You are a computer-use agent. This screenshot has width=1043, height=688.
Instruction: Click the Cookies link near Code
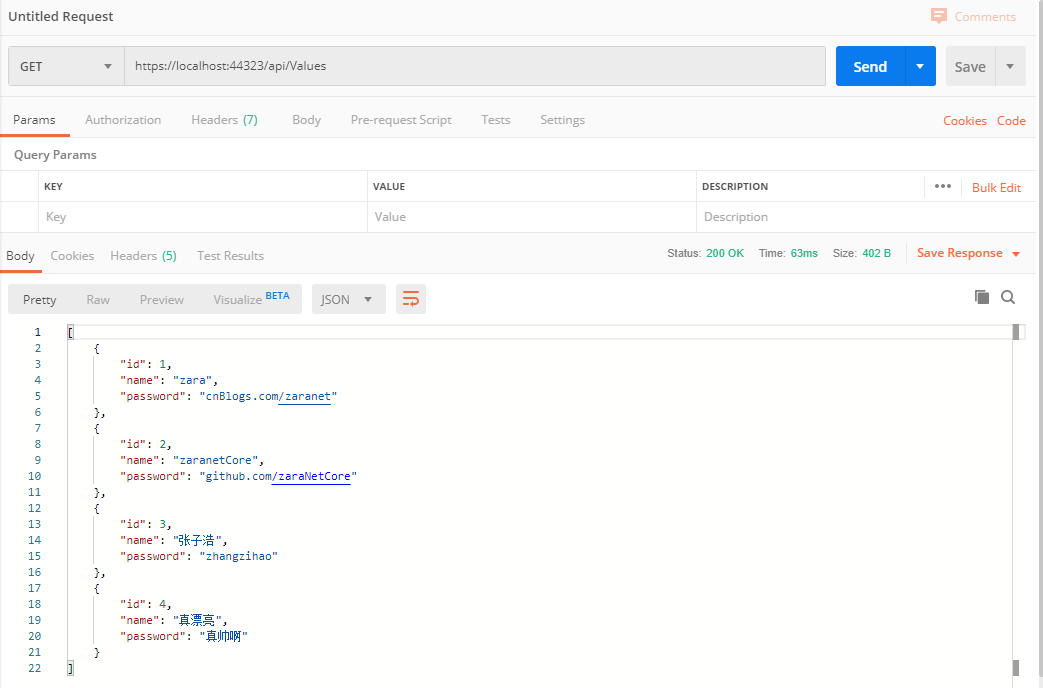(x=964, y=121)
